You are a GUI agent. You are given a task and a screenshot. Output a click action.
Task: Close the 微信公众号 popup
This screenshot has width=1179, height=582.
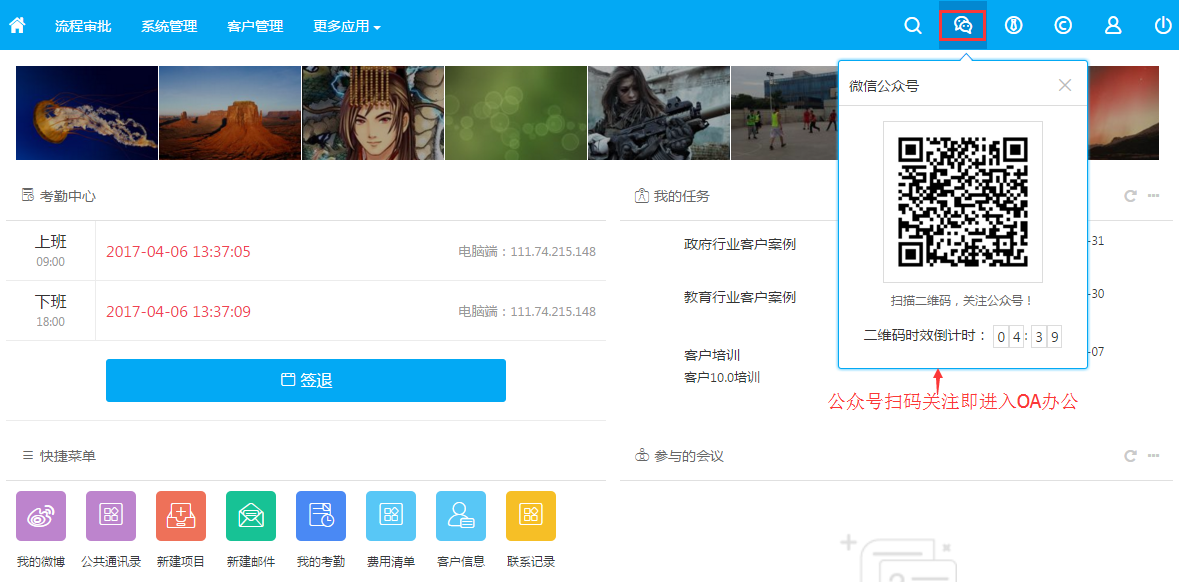click(1065, 85)
